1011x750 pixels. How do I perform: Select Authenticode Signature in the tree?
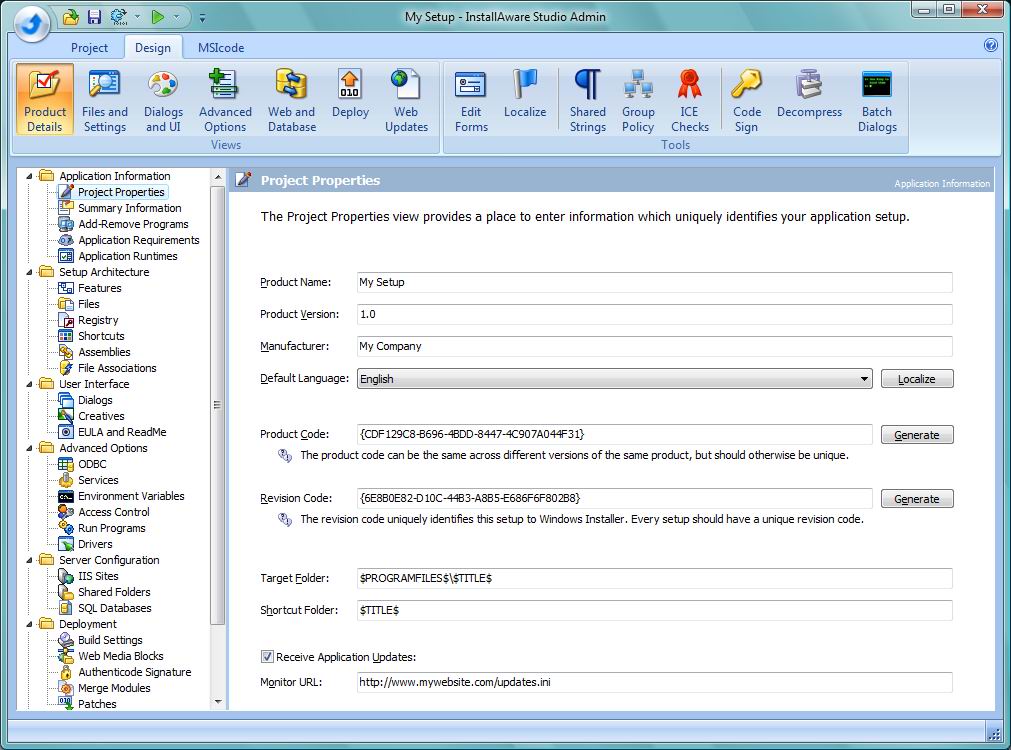click(x=135, y=672)
